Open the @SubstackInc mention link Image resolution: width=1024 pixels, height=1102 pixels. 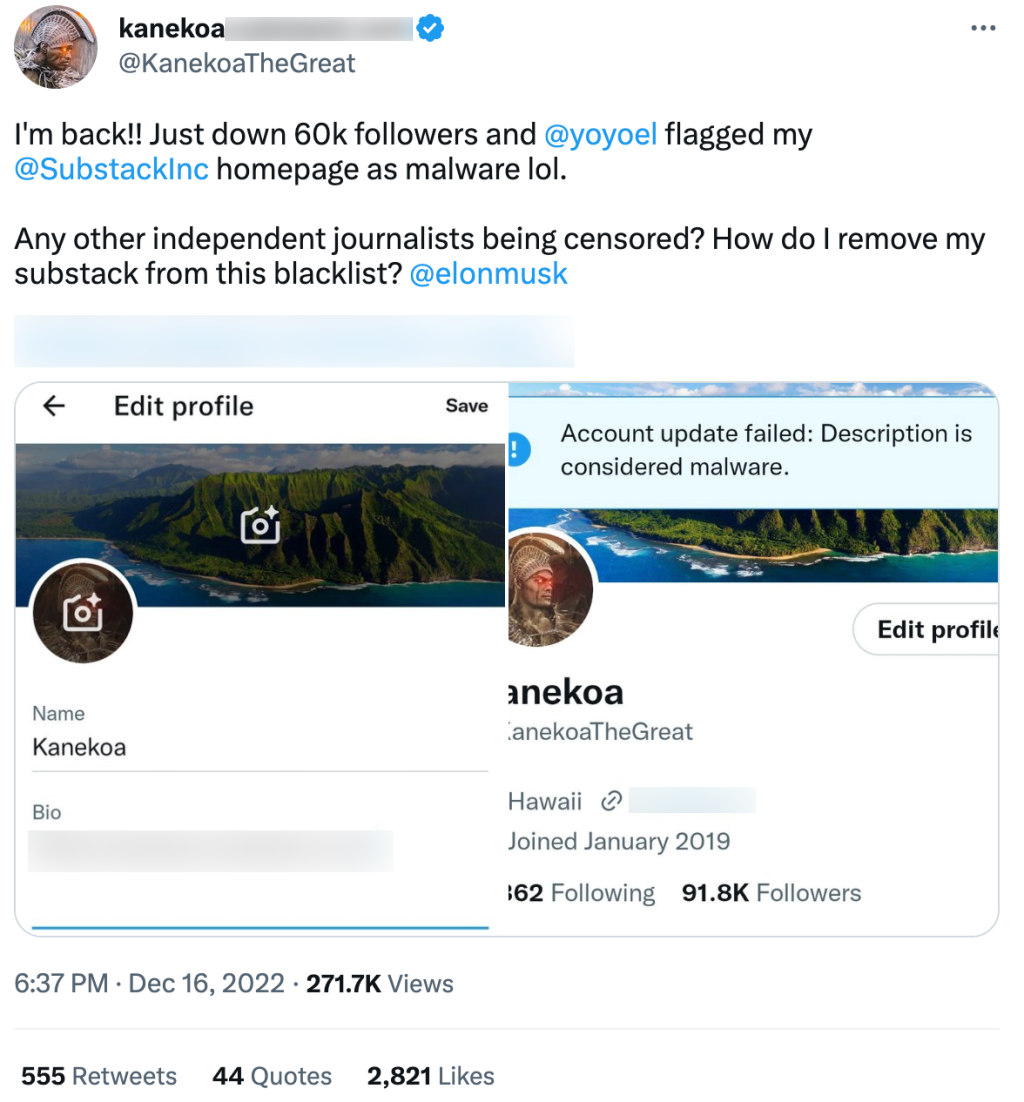(112, 168)
